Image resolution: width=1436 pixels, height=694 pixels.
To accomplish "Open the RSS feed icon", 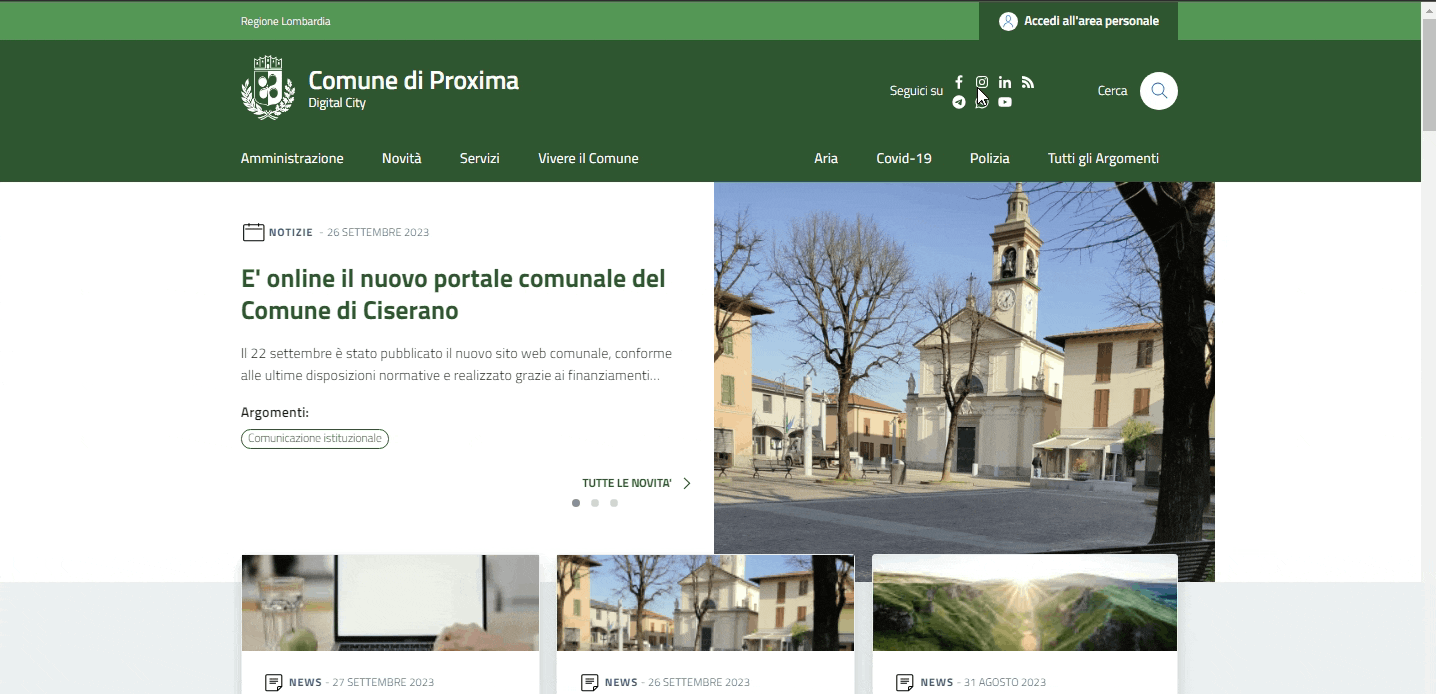I will coord(1028,82).
